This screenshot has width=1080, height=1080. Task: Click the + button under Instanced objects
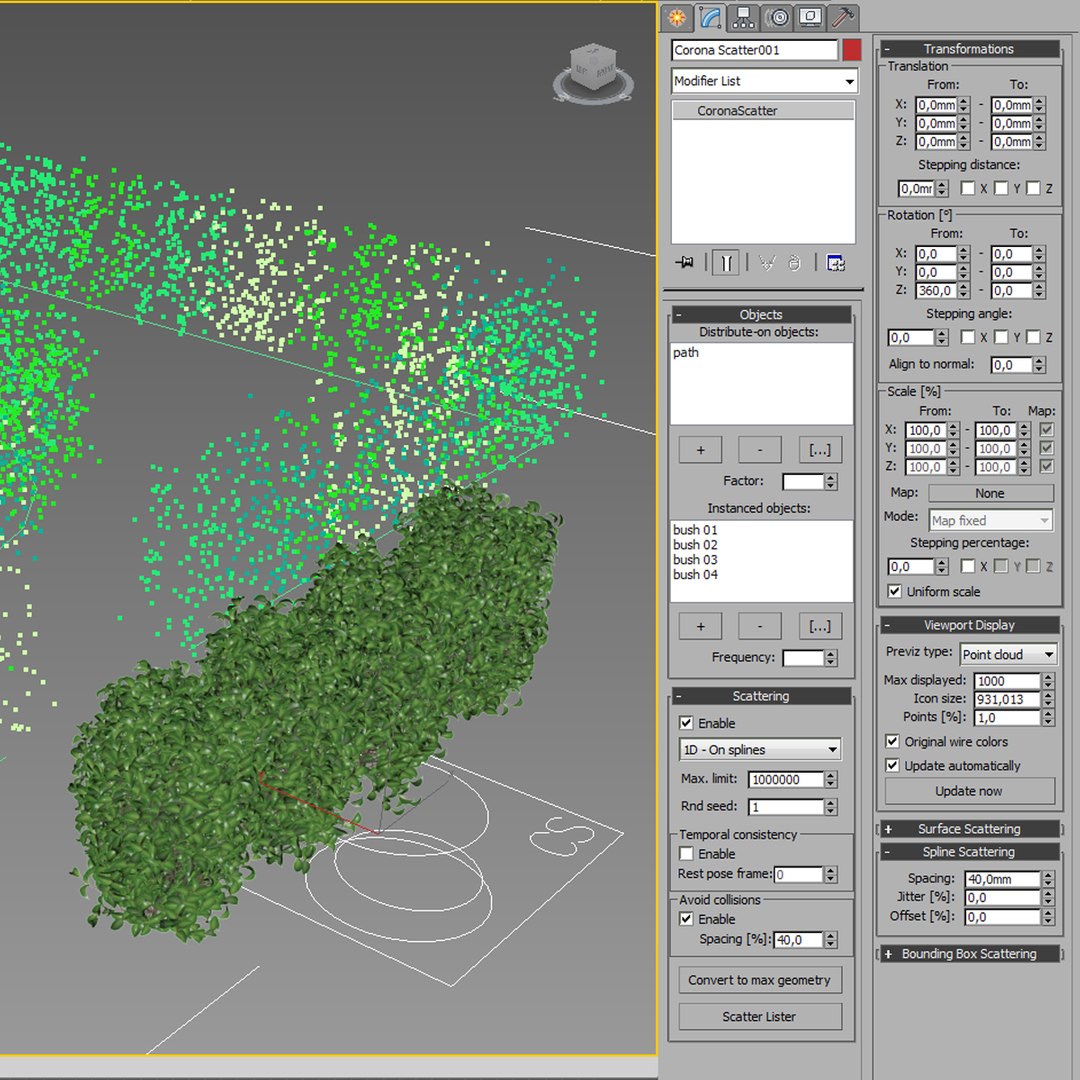[700, 627]
